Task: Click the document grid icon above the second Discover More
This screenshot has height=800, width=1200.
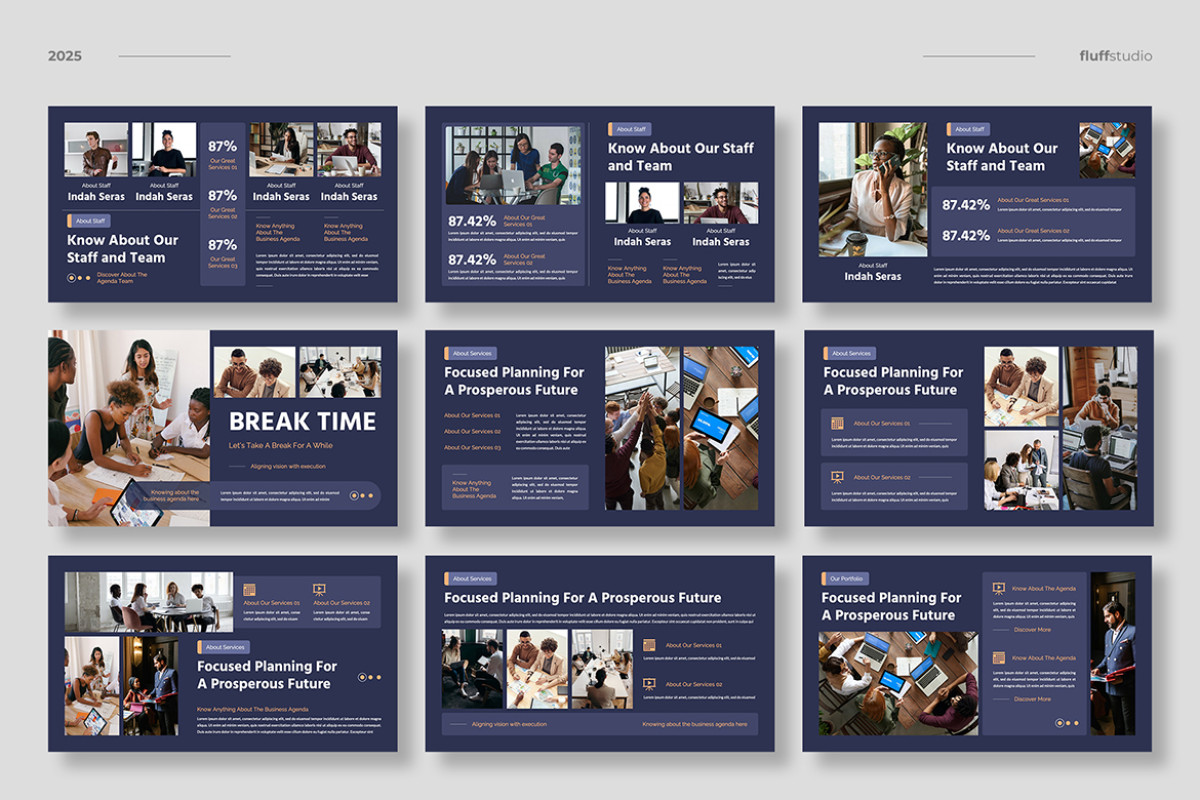Action: 998,657
